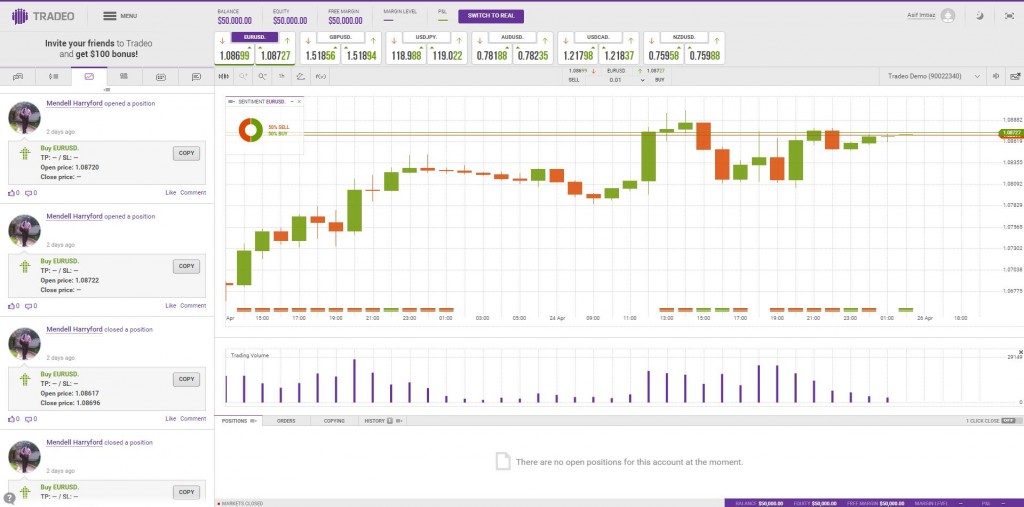
Task: Open the instruments list tab icon
Action: click(x=54, y=76)
